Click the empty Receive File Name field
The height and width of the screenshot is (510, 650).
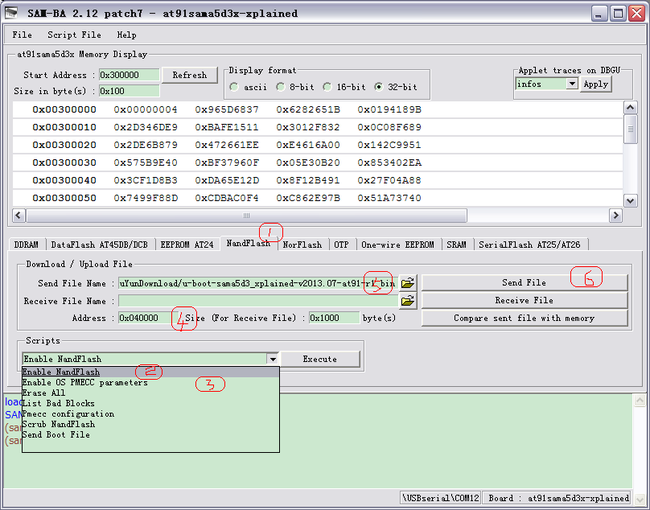(x=258, y=301)
